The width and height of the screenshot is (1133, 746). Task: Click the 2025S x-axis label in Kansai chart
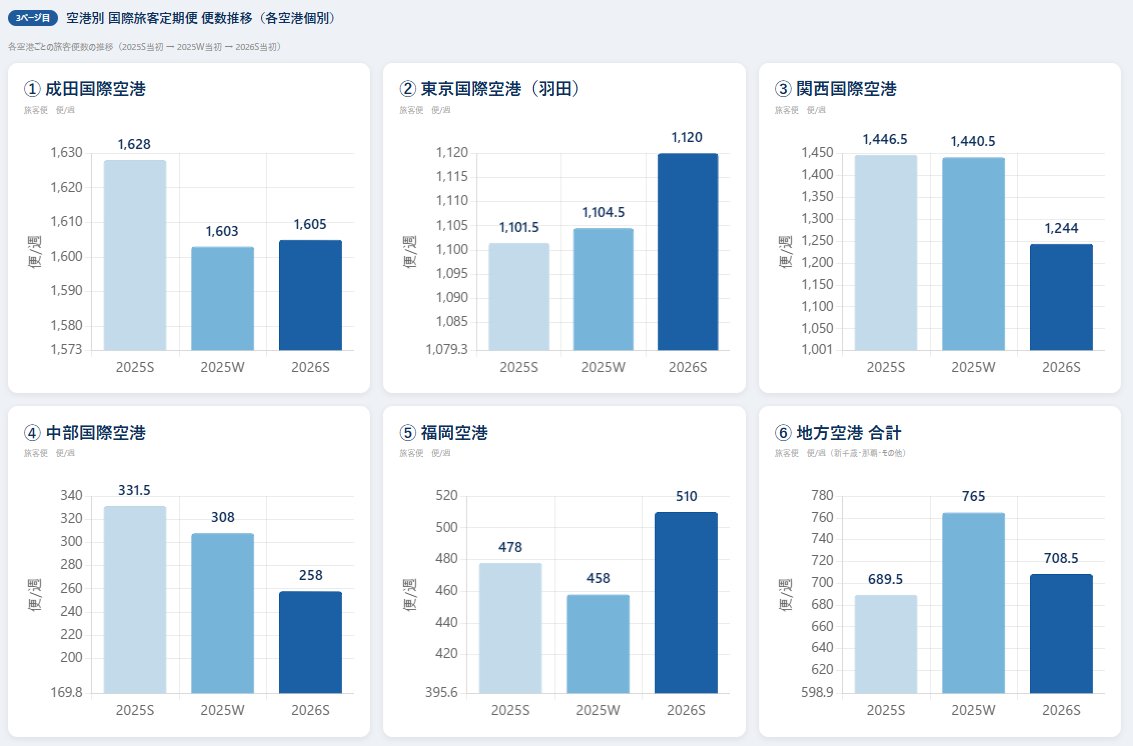point(886,367)
